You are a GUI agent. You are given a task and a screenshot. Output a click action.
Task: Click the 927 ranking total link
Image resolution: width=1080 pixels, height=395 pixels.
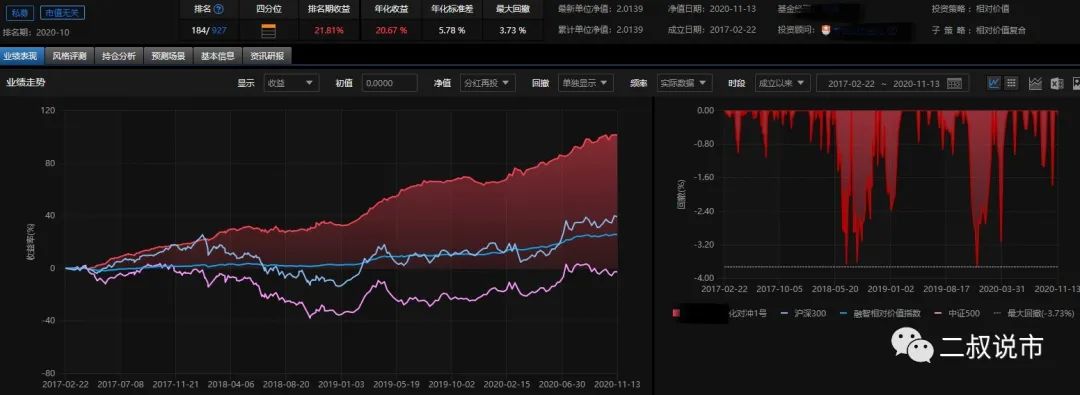coord(219,30)
